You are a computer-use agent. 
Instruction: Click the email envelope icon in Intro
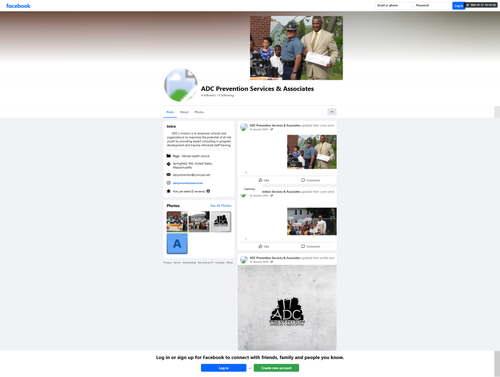[x=169, y=175]
